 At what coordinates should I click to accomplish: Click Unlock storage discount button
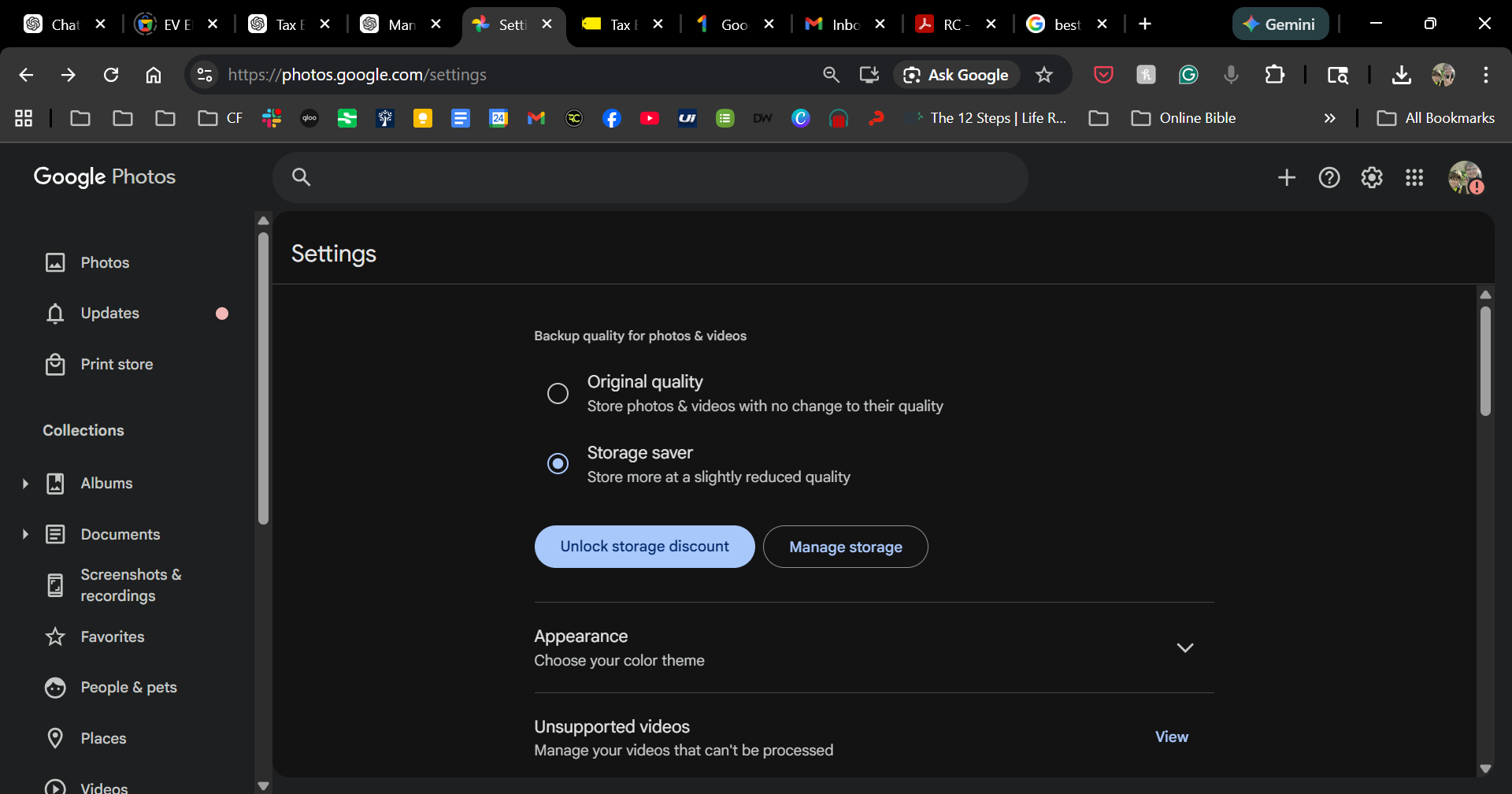click(644, 547)
